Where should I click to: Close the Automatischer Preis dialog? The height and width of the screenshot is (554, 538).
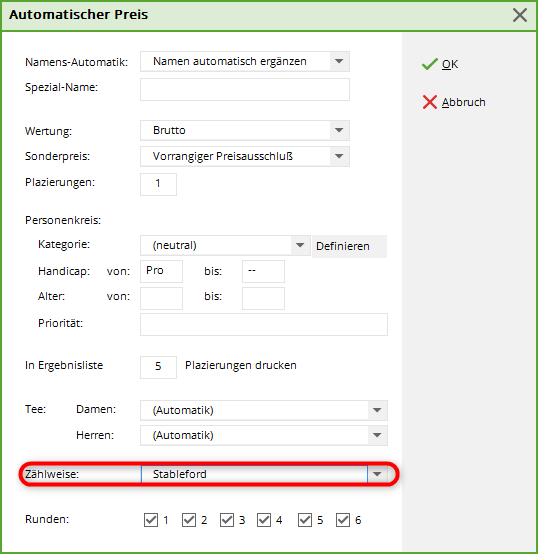point(520,15)
